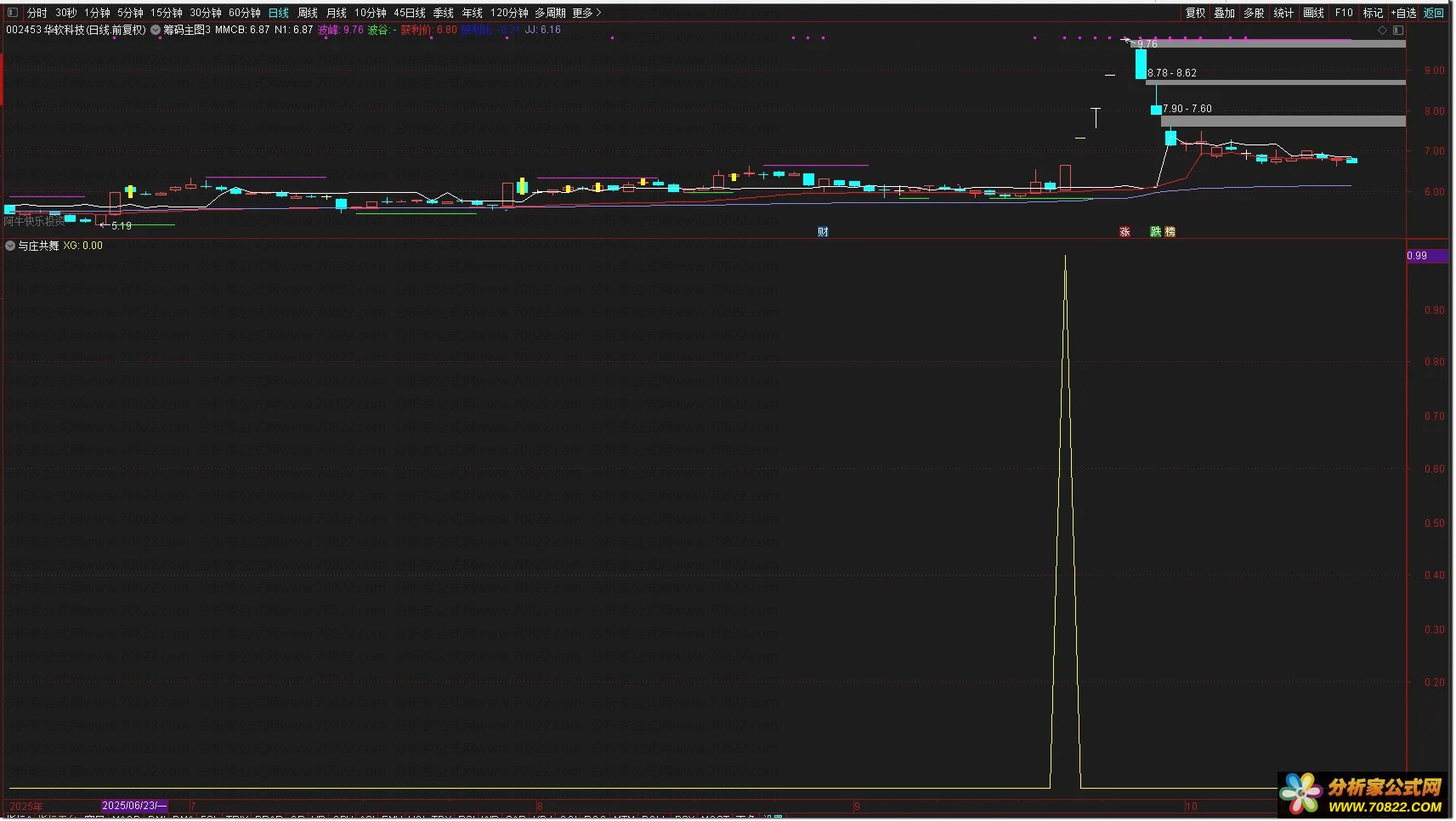Click the month 10 marker on time axis
The image size is (1456, 821).
click(x=1192, y=807)
